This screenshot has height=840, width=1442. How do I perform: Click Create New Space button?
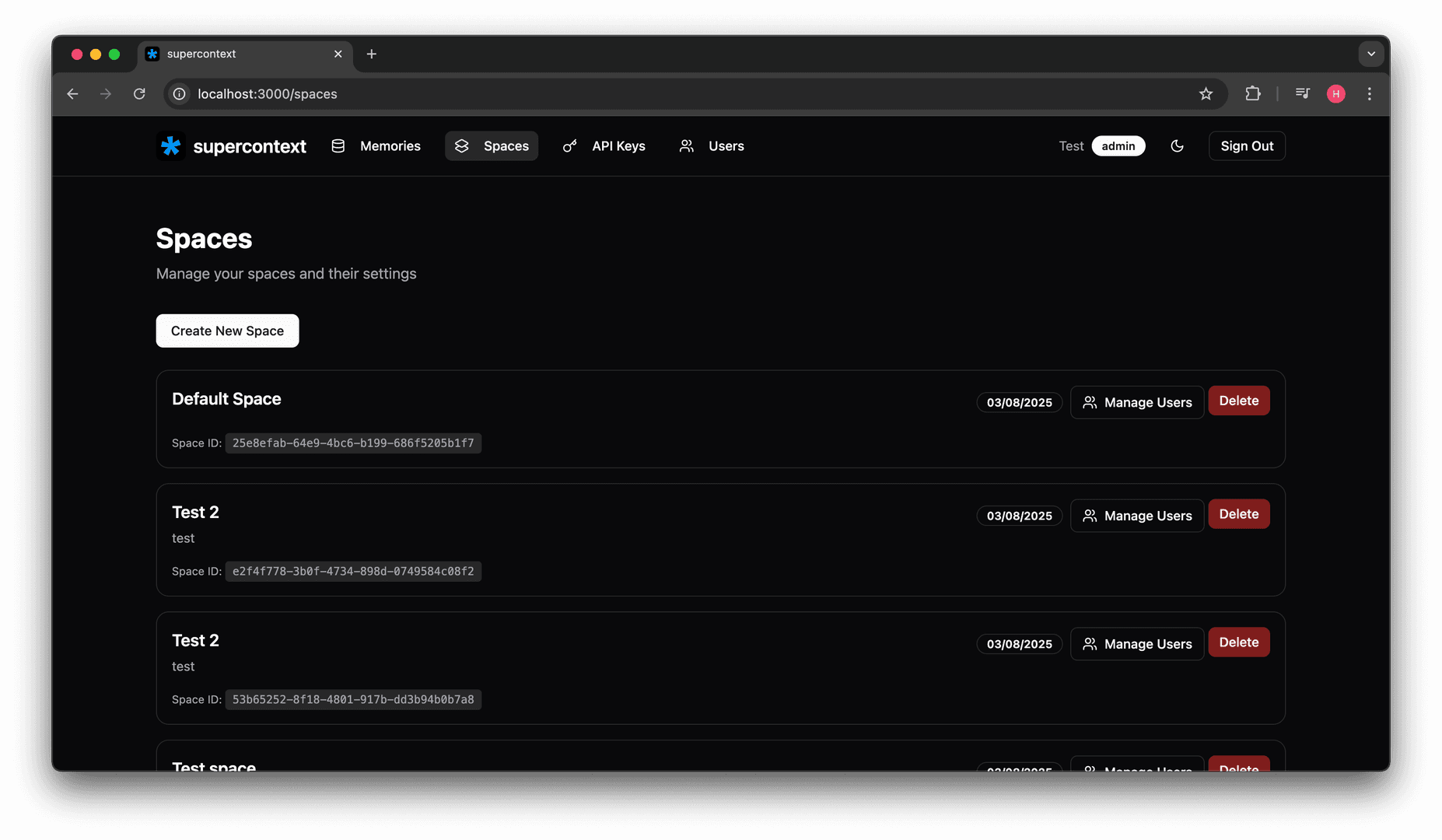pyautogui.click(x=227, y=331)
